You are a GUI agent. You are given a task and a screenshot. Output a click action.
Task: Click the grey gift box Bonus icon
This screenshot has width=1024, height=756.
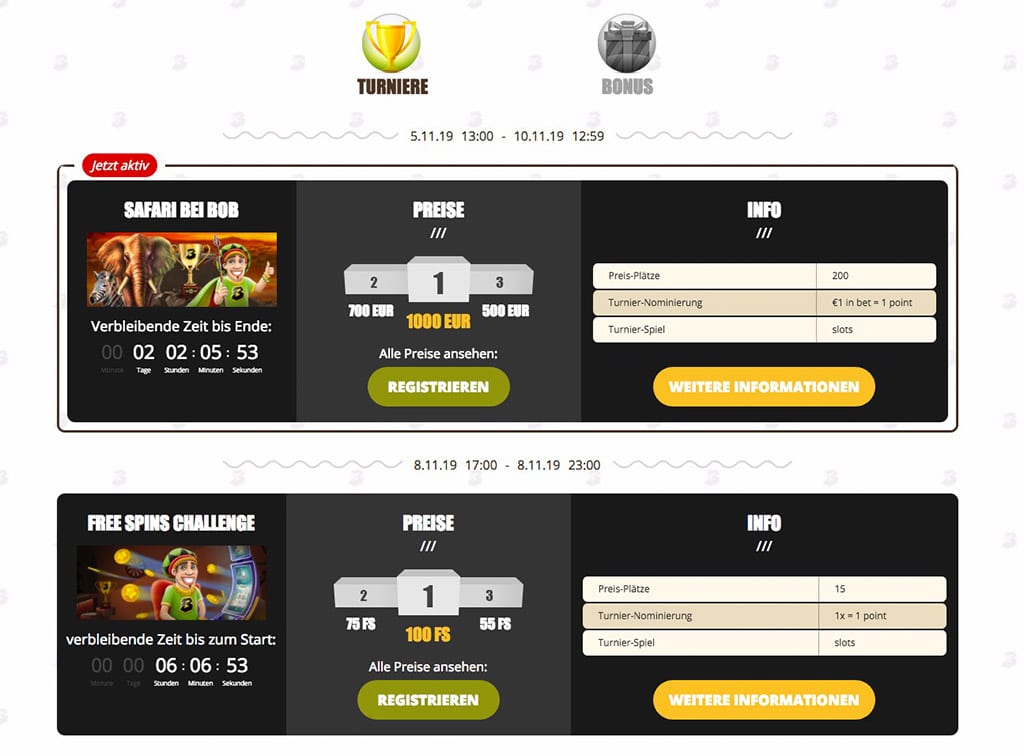pos(626,43)
